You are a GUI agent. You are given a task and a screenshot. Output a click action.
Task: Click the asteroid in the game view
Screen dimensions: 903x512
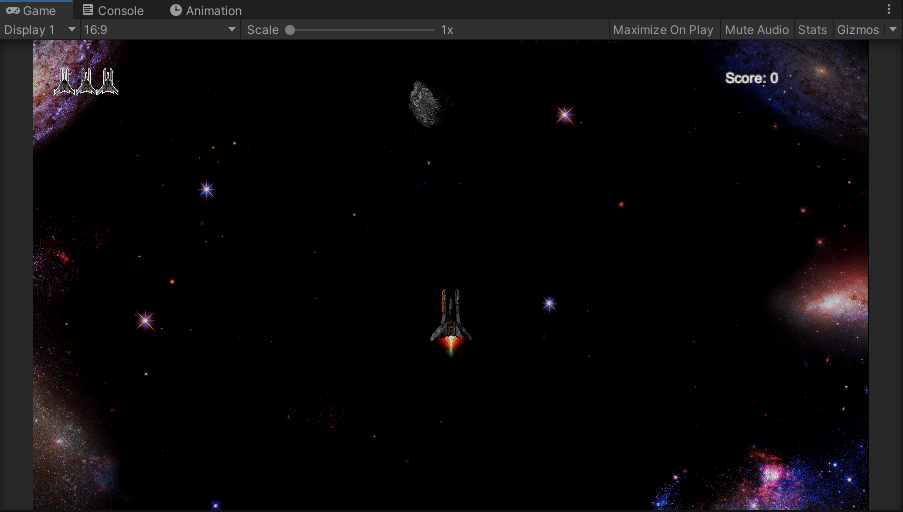426,104
